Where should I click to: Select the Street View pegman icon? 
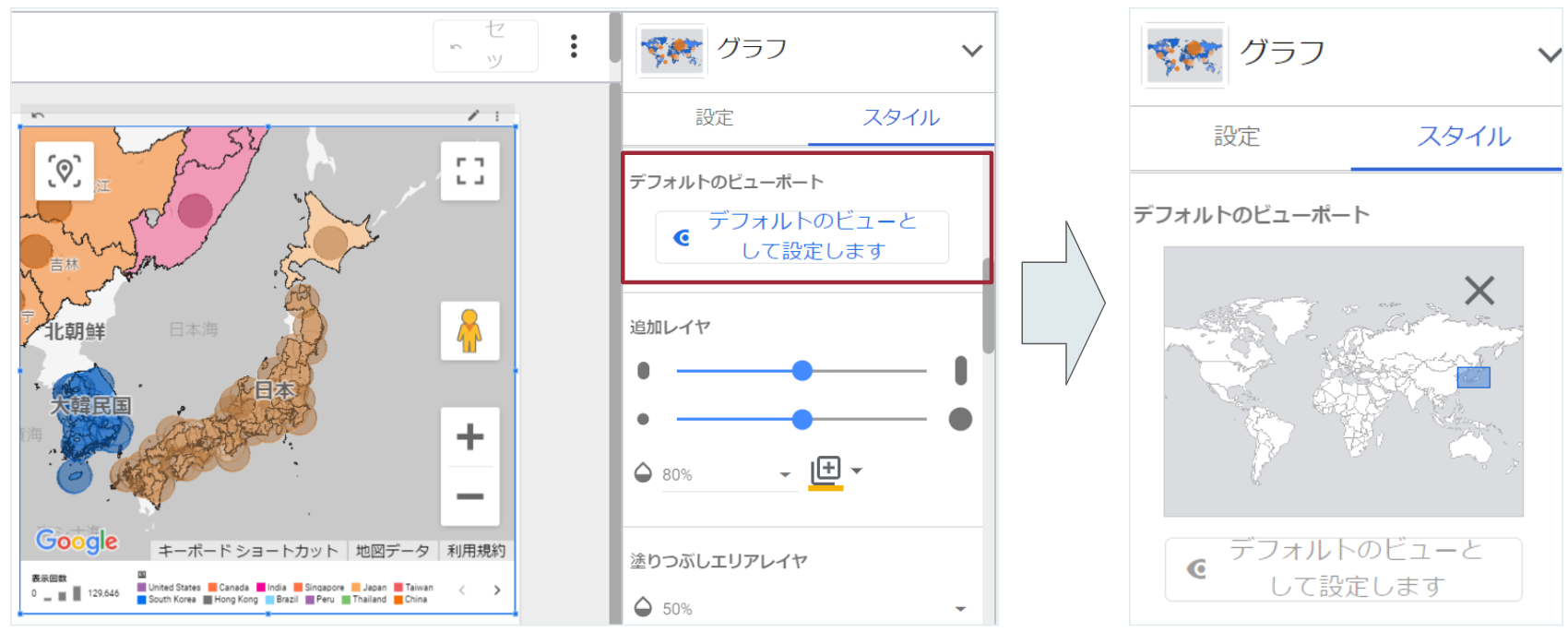point(469,330)
